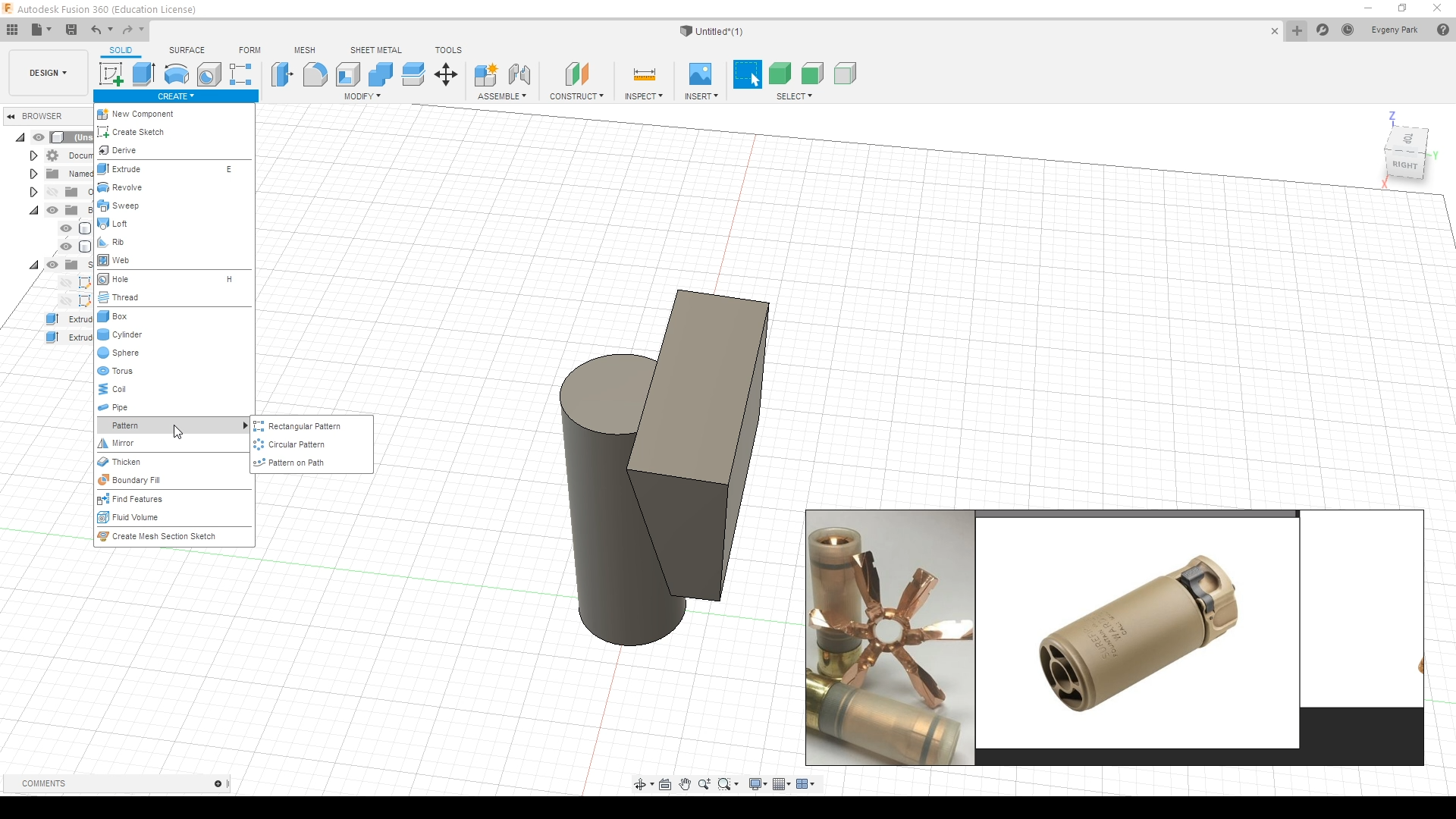Image resolution: width=1456 pixels, height=819 pixels.
Task: Toggle eye icon of Sketches folder
Action: pyautogui.click(x=52, y=265)
